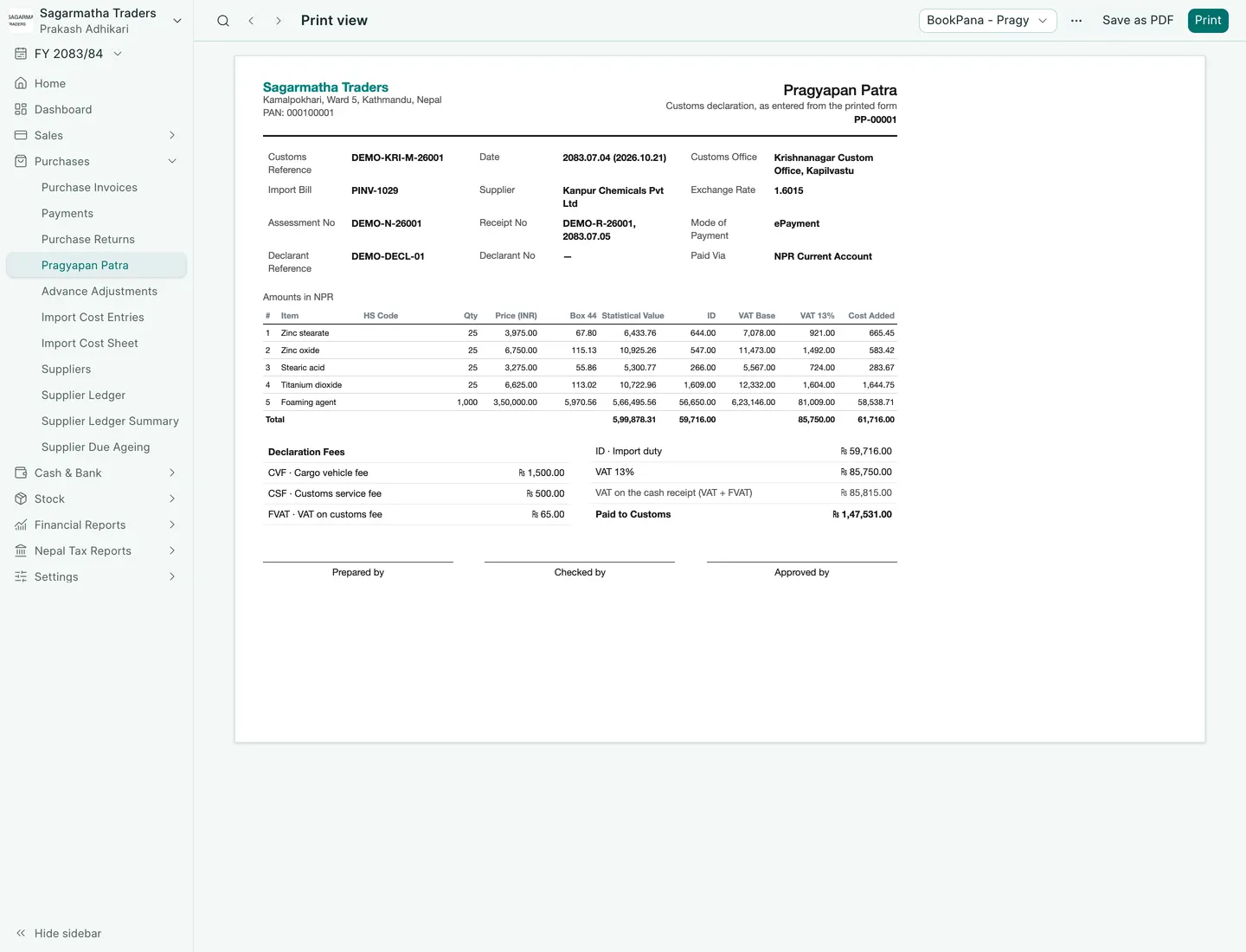The height and width of the screenshot is (952, 1246).
Task: Click the Stock box icon
Action: (21, 499)
